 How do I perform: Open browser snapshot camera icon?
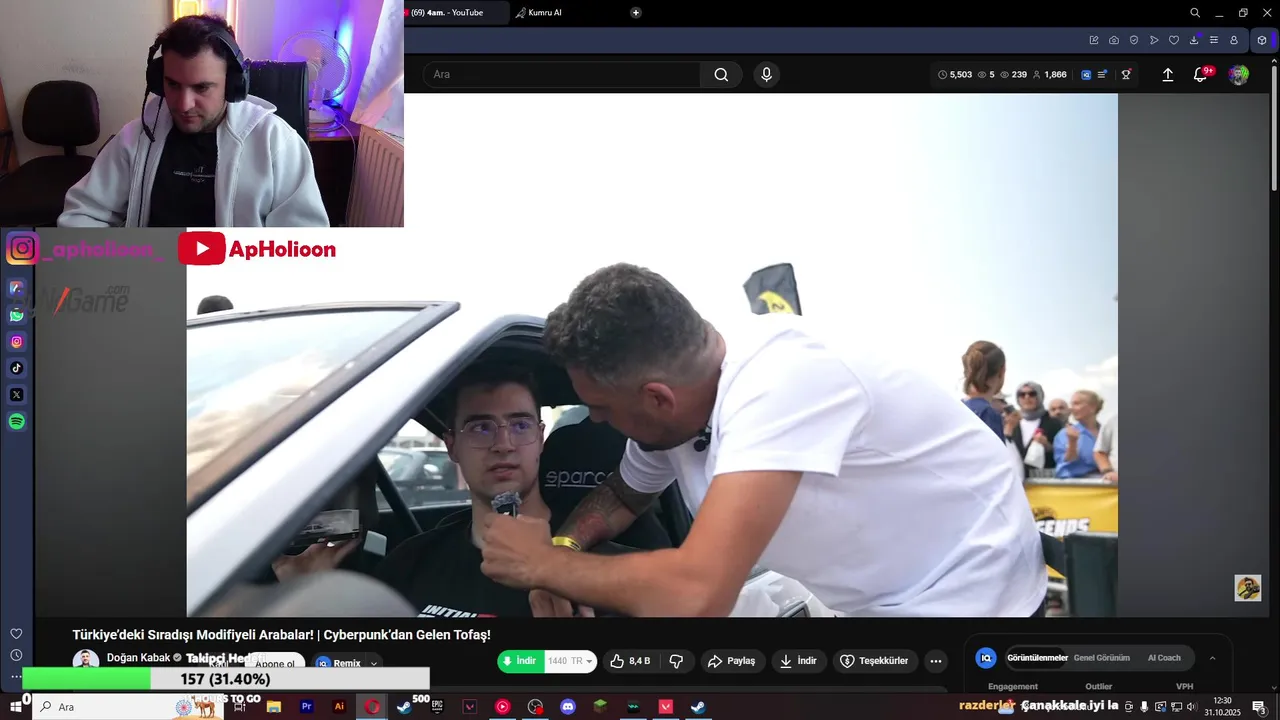tap(1114, 40)
